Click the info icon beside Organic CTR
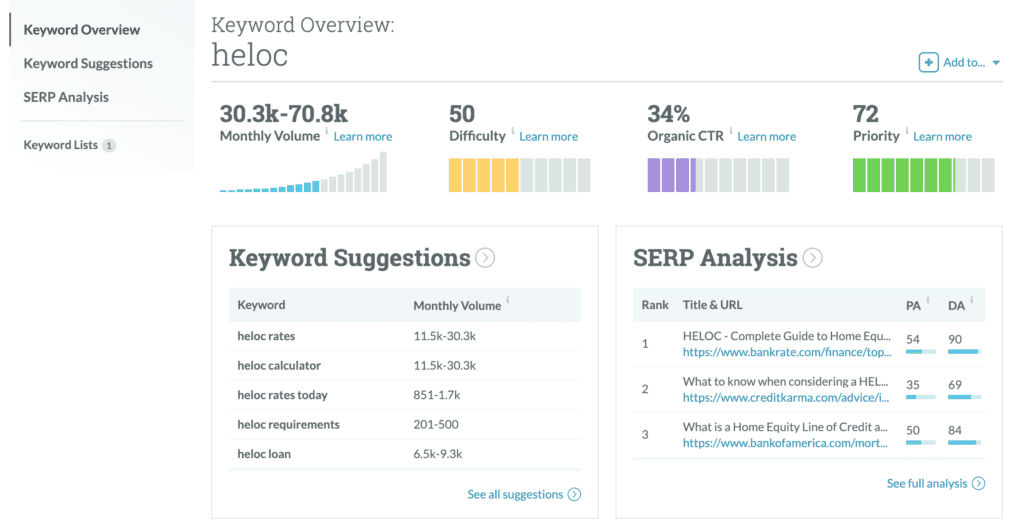1024x528 pixels. (x=730, y=131)
